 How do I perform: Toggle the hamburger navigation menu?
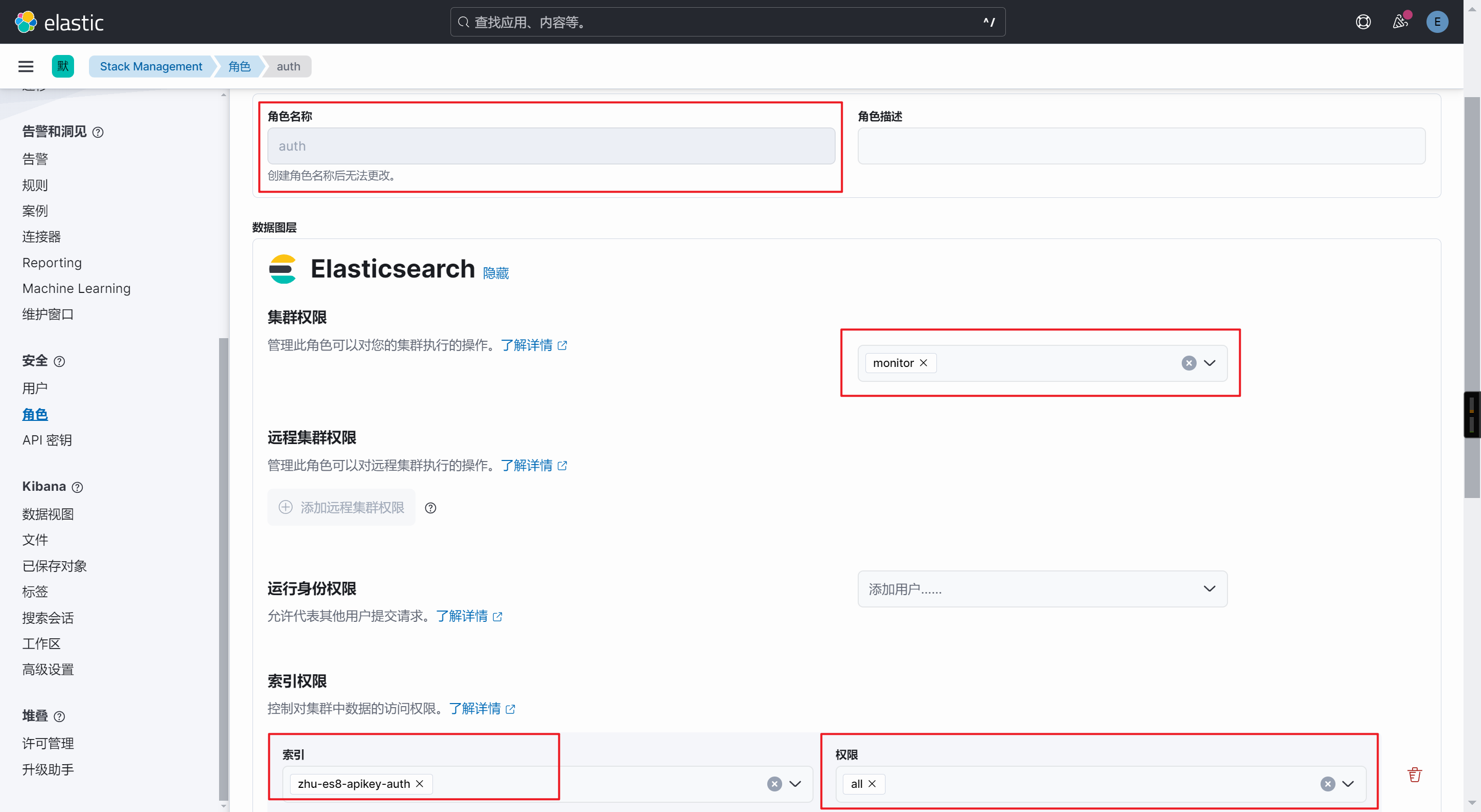[x=26, y=67]
